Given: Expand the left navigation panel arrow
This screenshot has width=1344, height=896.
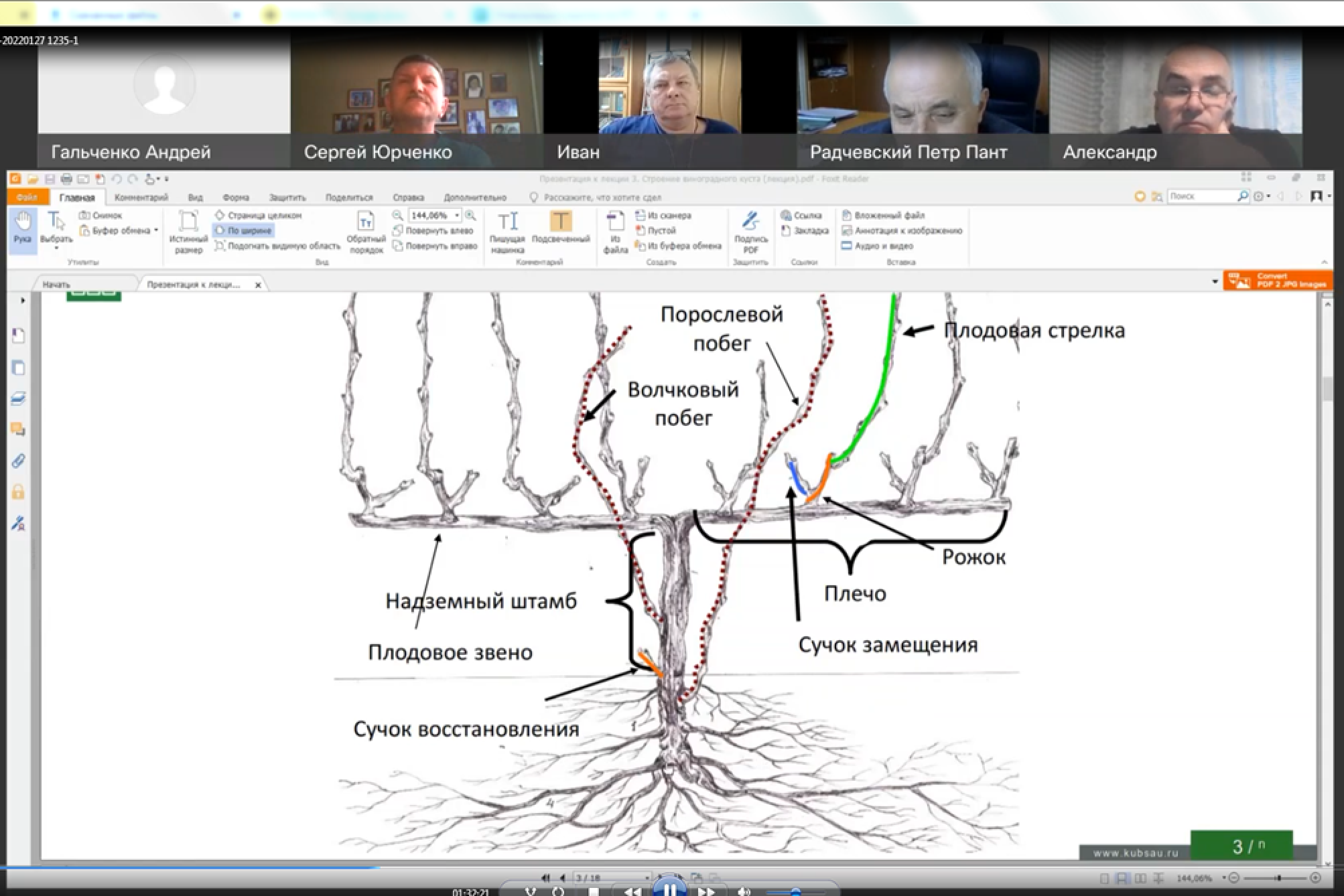Looking at the screenshot, I should [x=23, y=301].
